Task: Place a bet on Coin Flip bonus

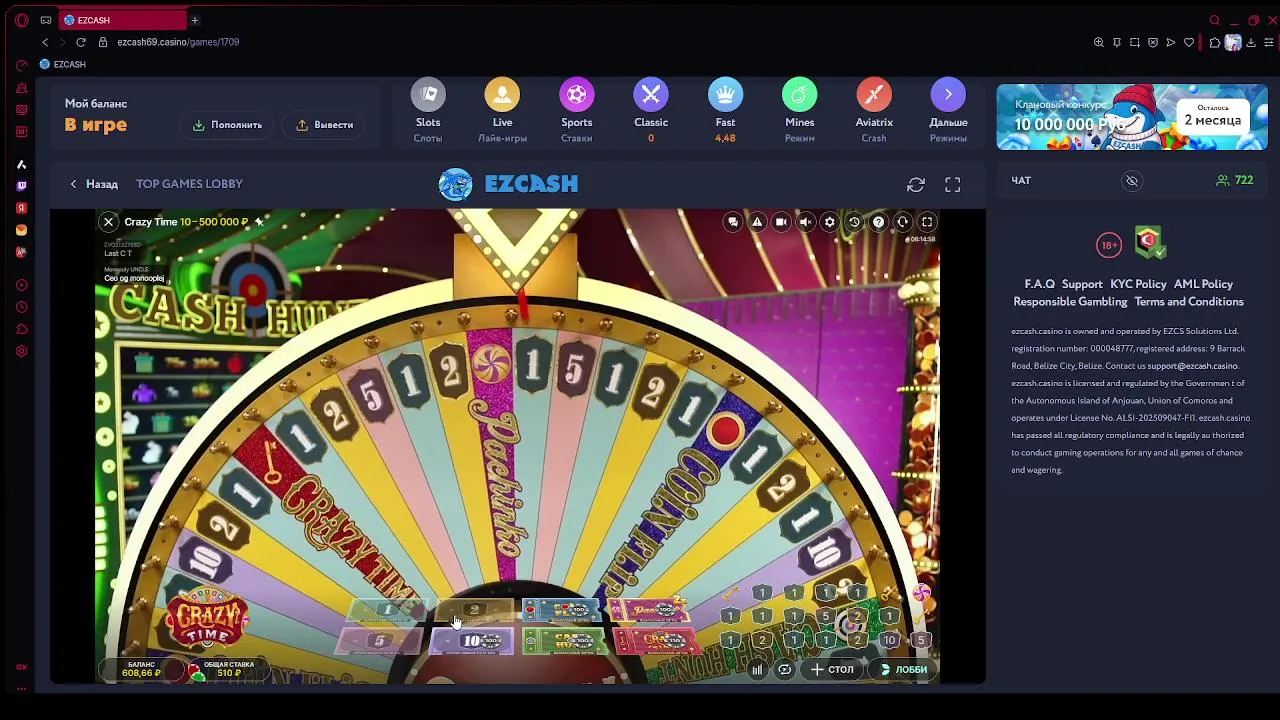Action: coord(561,610)
